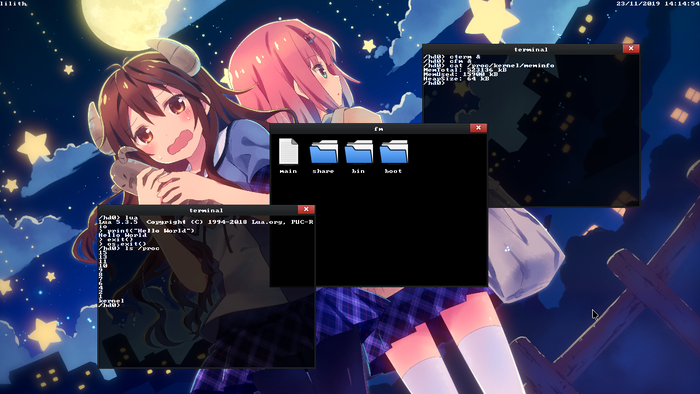Click the date and time in top bar

658,4
